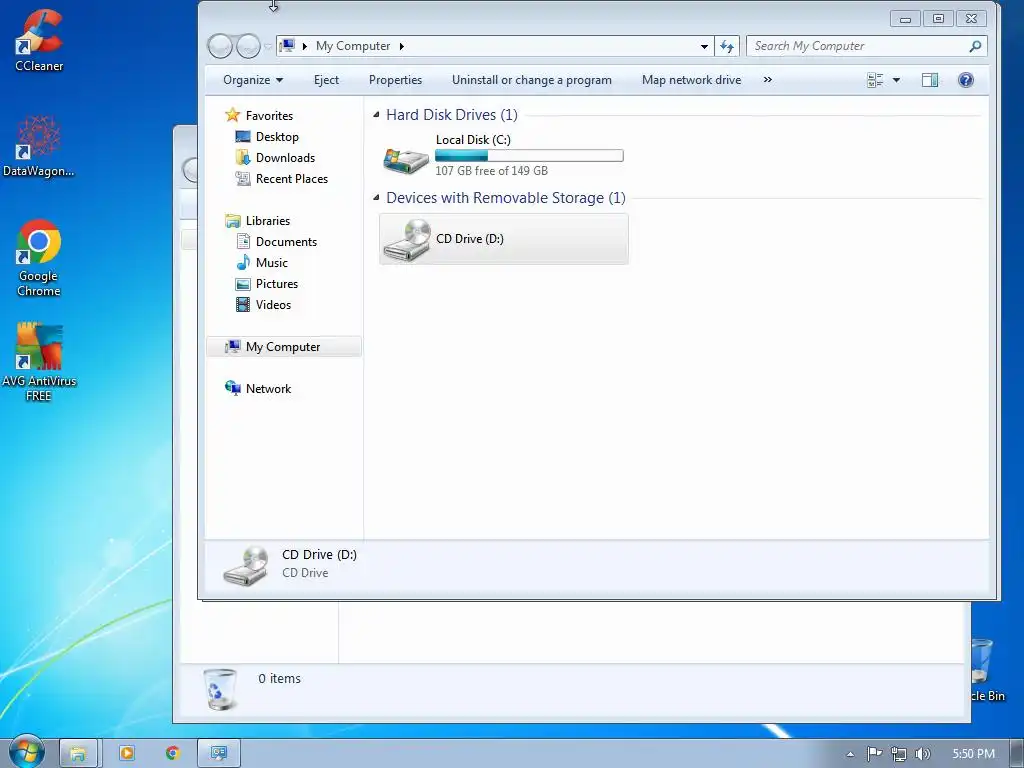Select Favorites in the navigation pane
1024x768 pixels.
(x=269, y=116)
